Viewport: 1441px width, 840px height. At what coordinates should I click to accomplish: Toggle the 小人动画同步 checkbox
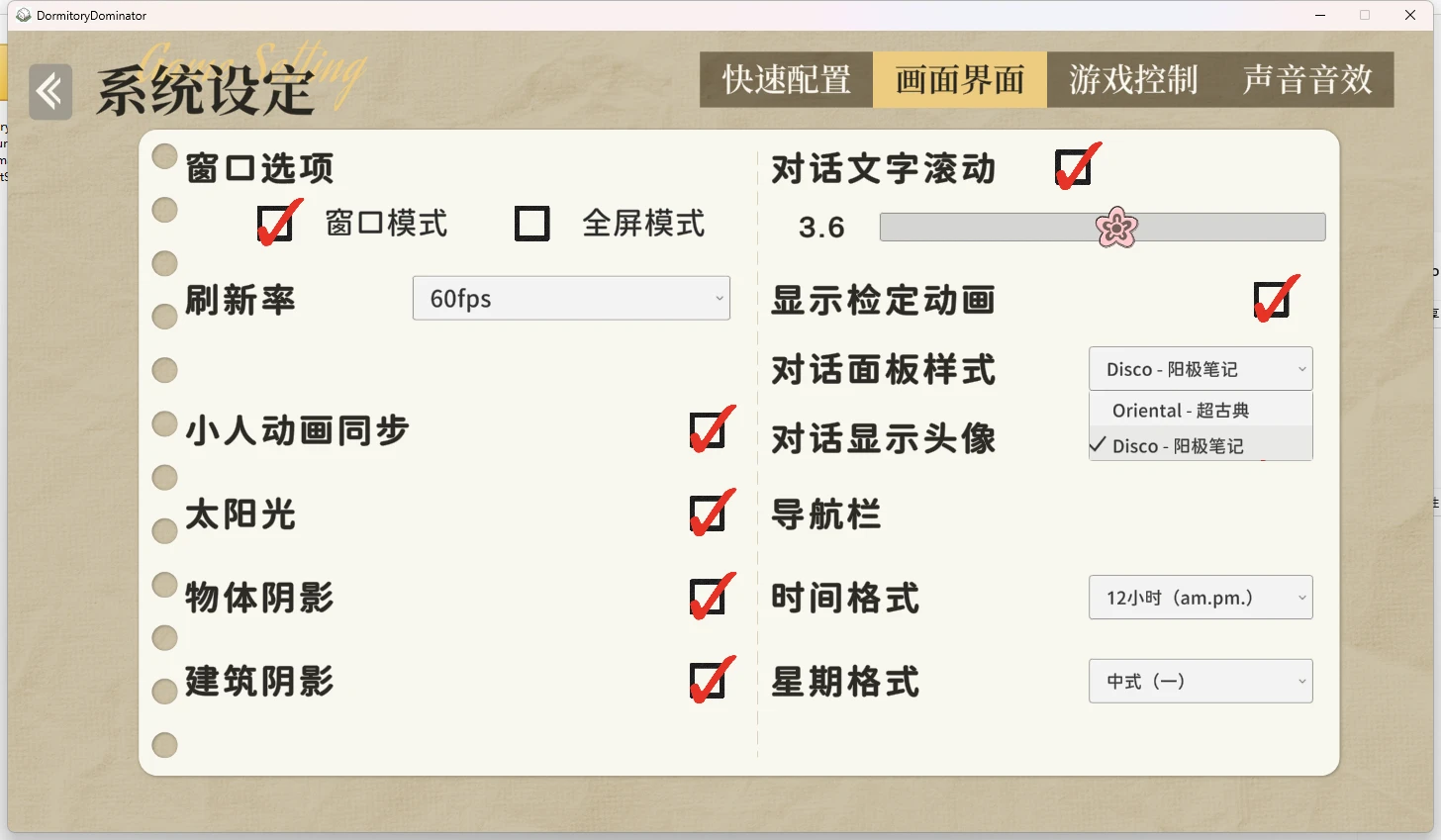click(x=709, y=430)
